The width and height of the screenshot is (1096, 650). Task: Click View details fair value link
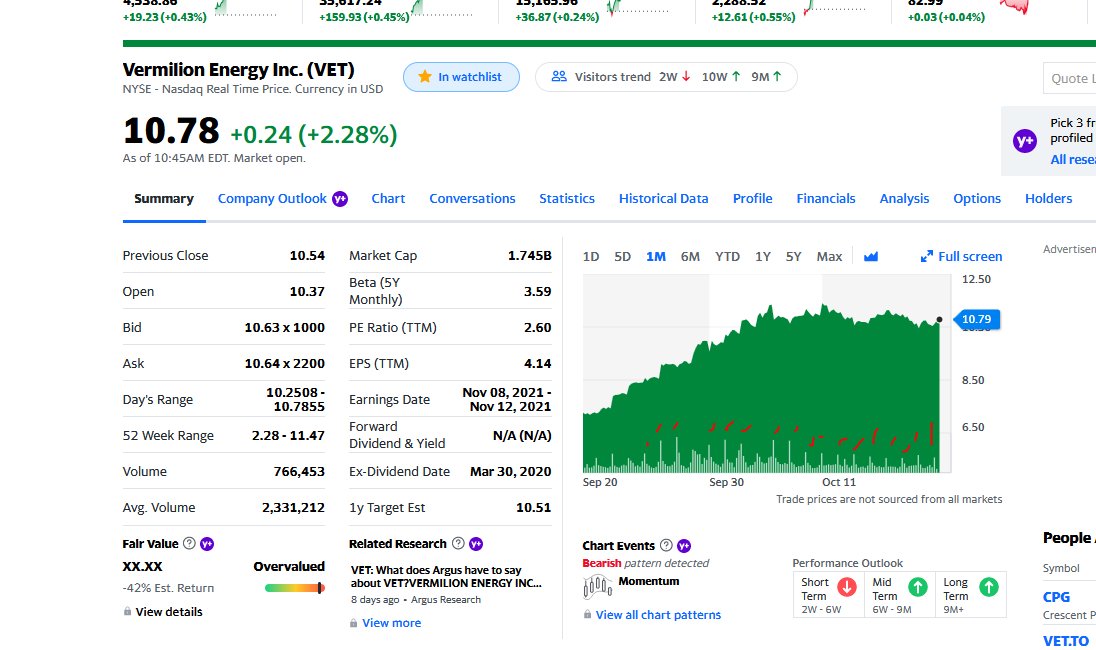pyautogui.click(x=168, y=612)
